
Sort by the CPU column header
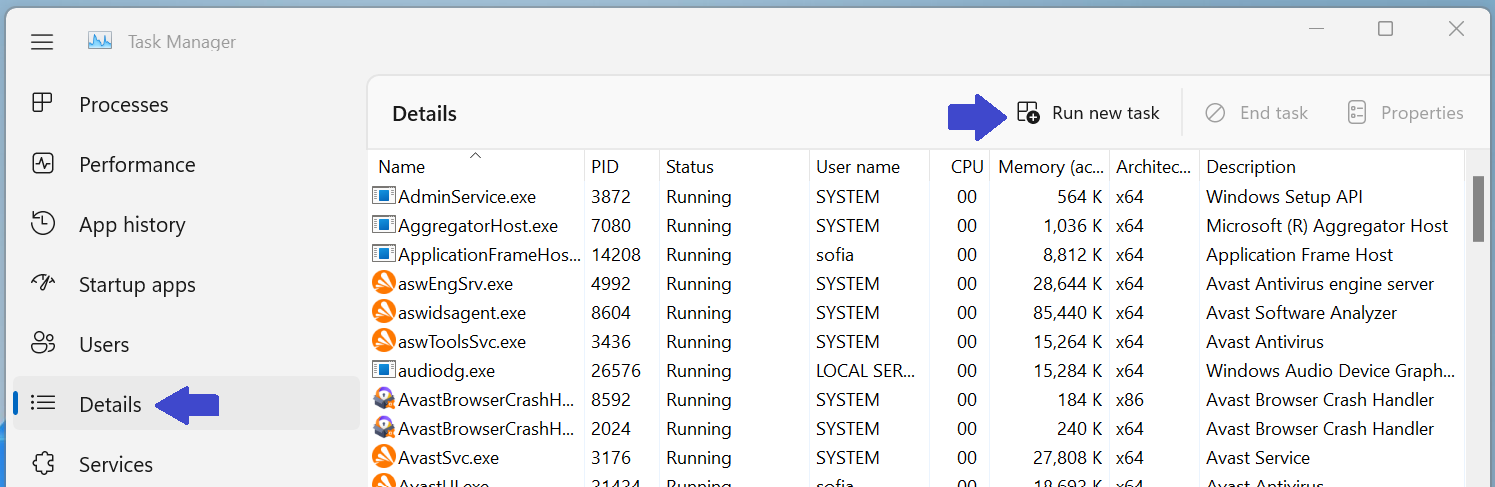coord(967,167)
